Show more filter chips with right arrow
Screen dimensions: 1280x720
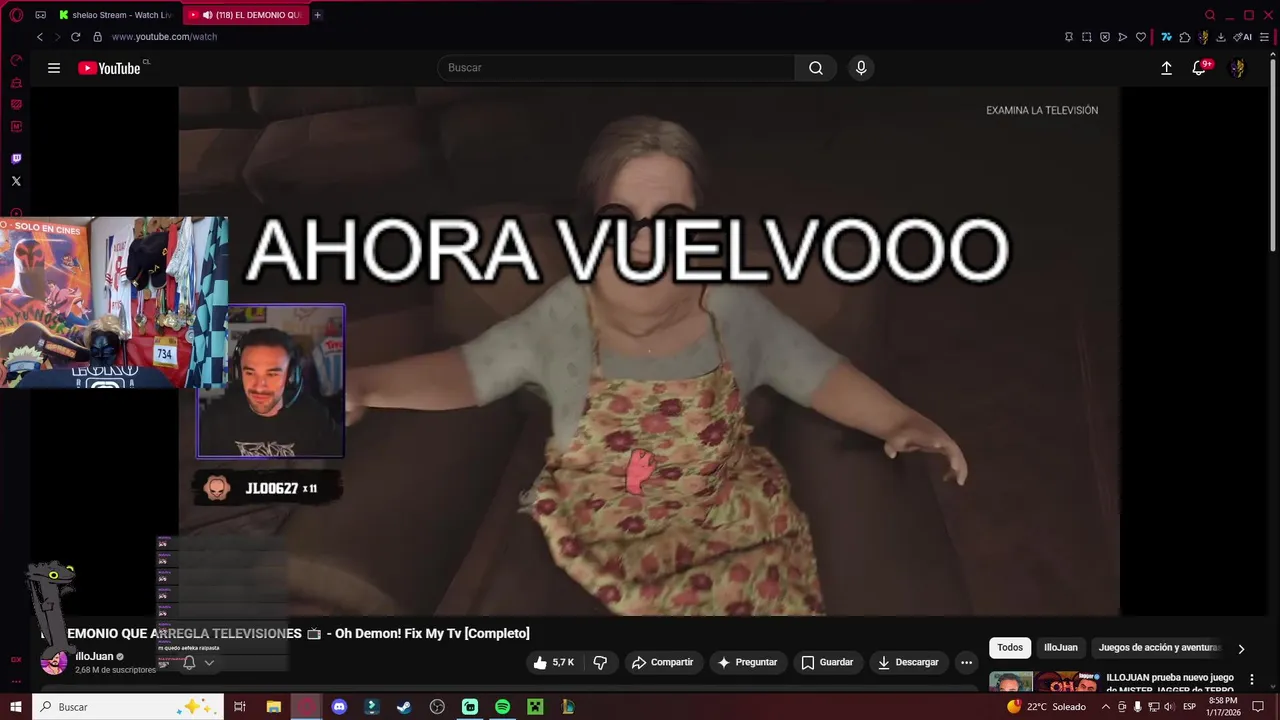(1241, 648)
